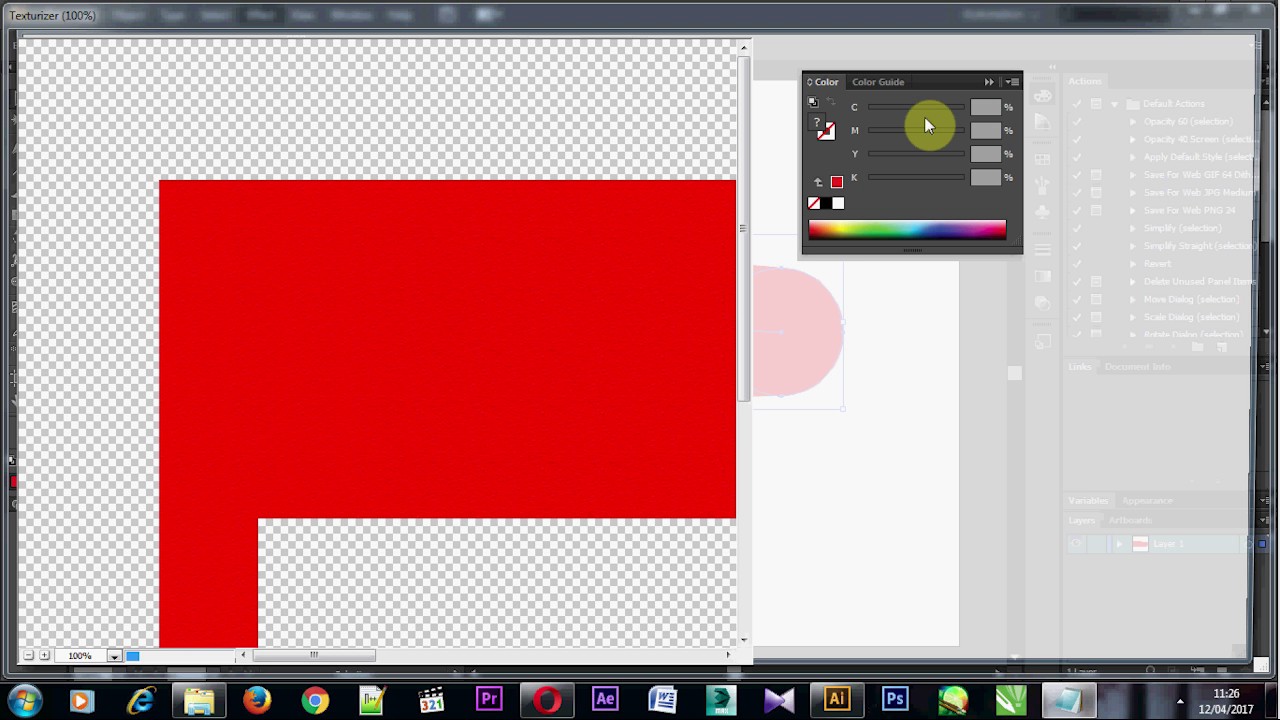This screenshot has width=1280, height=720.
Task: Click the K percentage input field
Action: 985,177
